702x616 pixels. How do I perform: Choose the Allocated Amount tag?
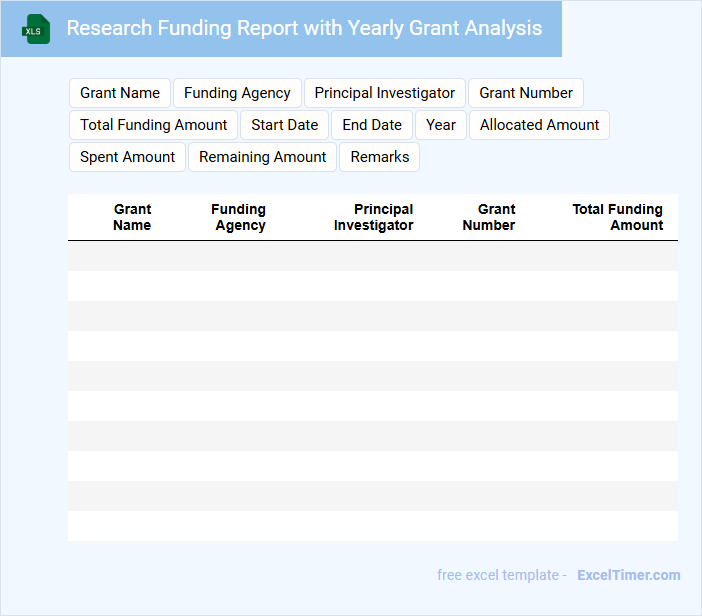(x=539, y=125)
